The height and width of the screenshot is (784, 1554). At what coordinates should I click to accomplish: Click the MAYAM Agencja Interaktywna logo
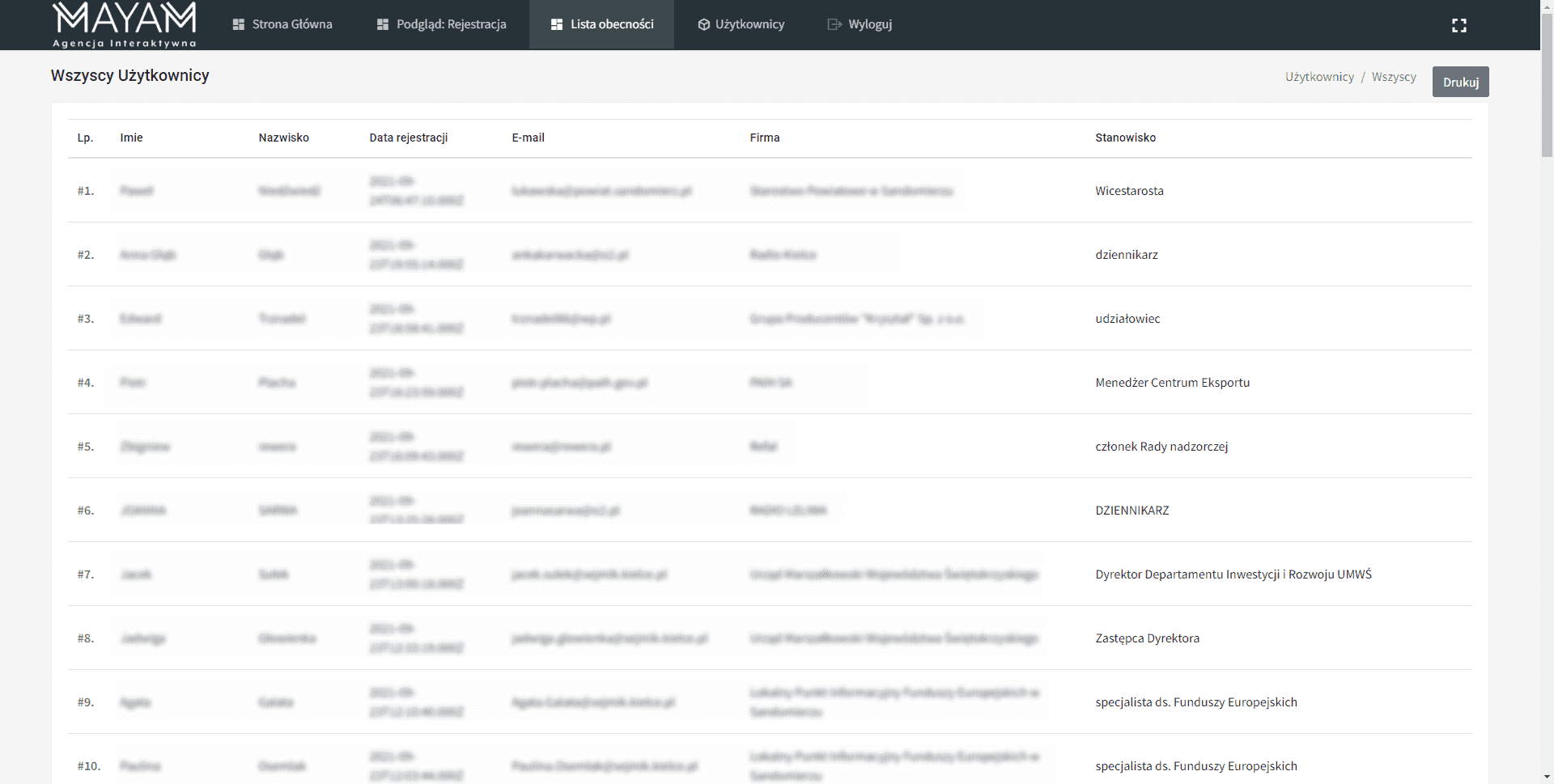124,24
